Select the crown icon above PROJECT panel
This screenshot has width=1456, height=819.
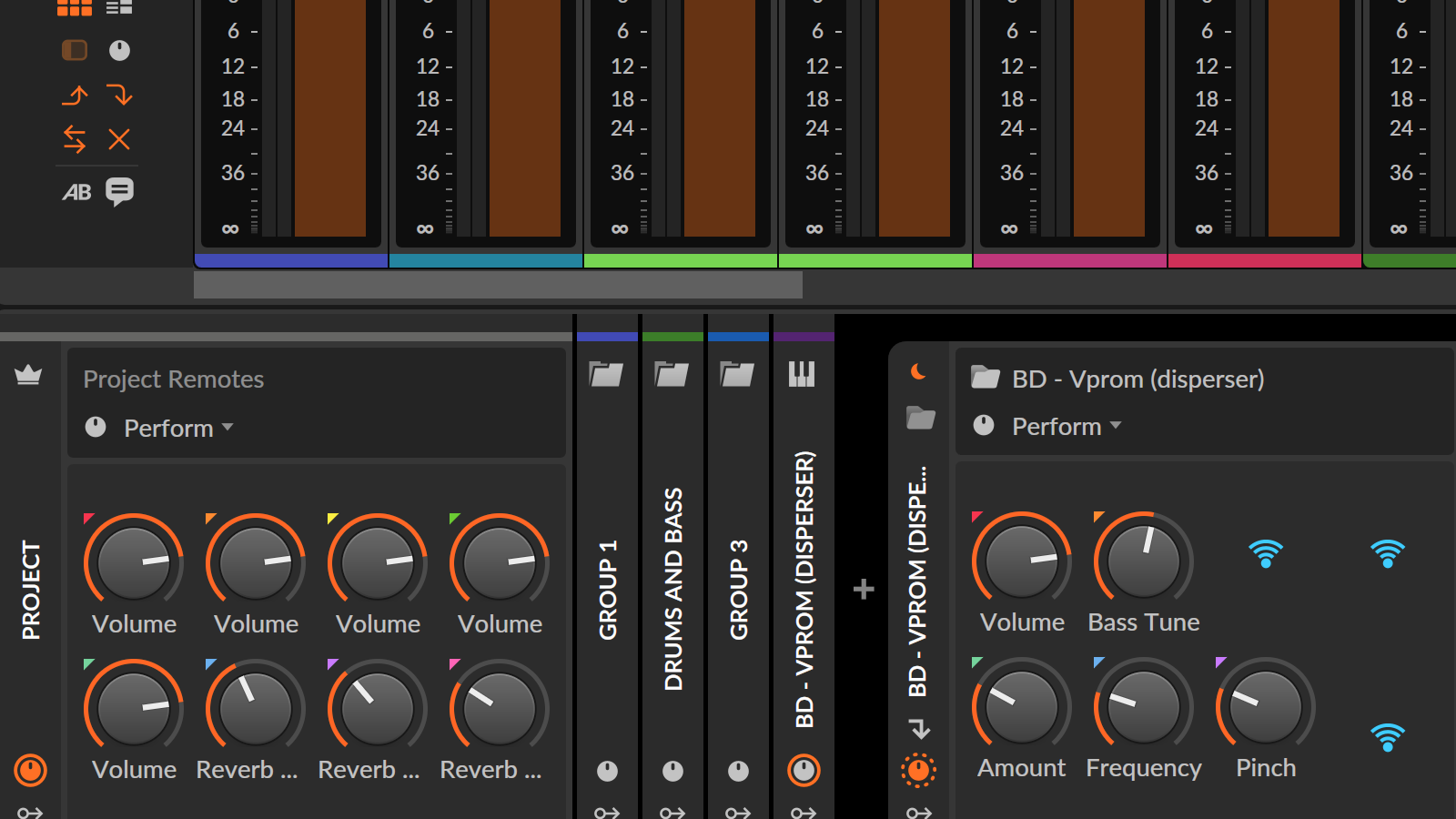[x=27, y=377]
